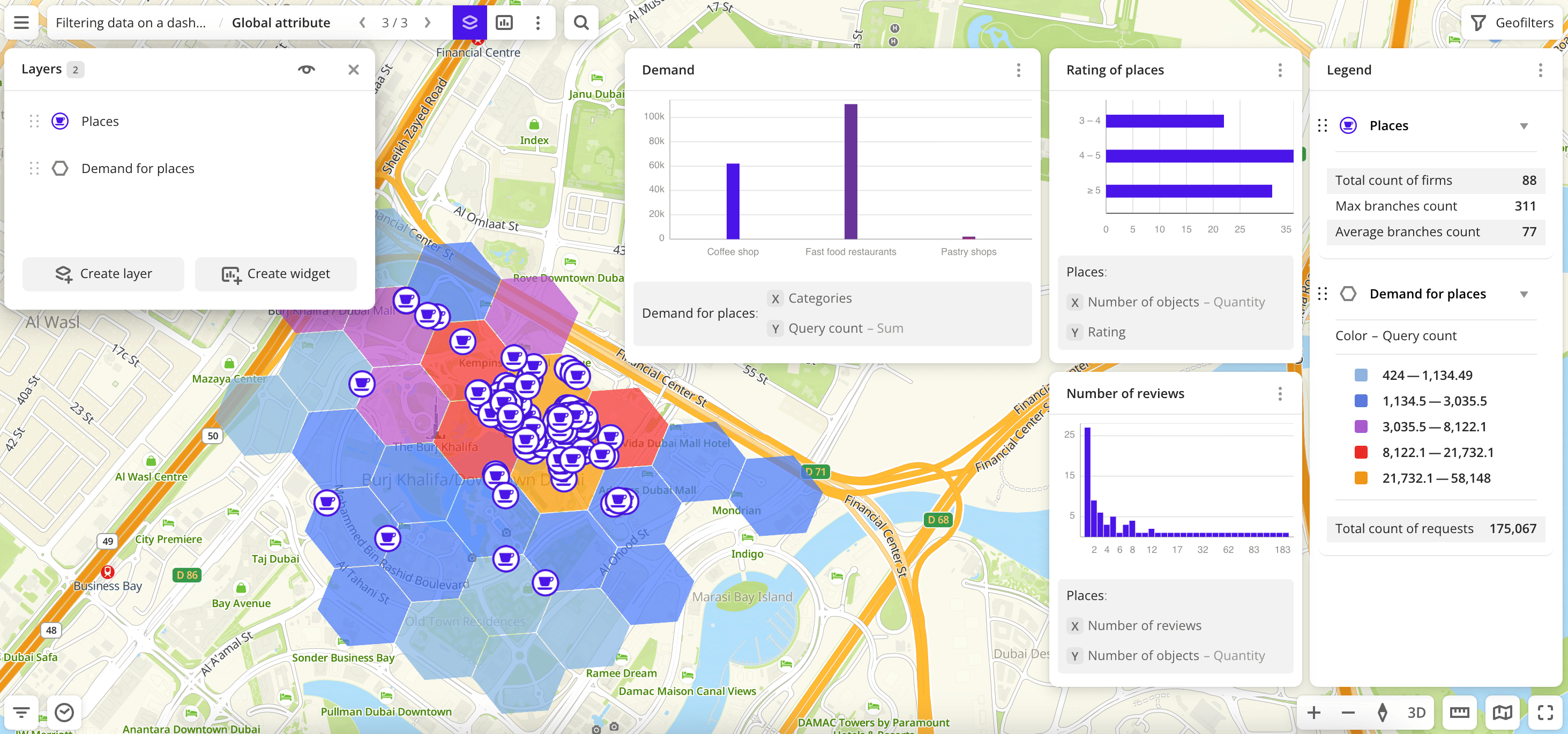1568x734 pixels.
Task: Collapse the Demand for places legend section
Action: click(1524, 294)
